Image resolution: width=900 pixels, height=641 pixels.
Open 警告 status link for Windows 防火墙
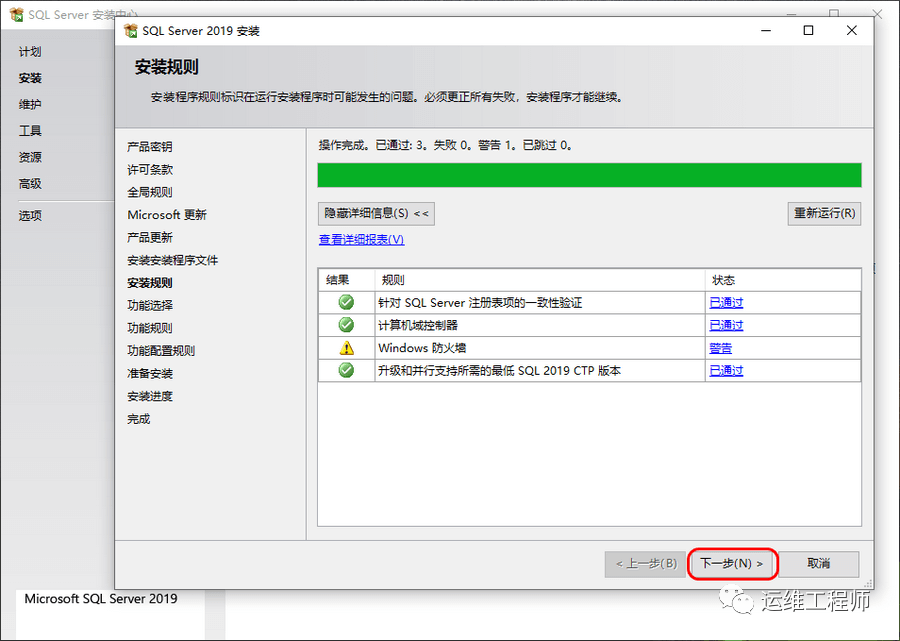tap(720, 348)
